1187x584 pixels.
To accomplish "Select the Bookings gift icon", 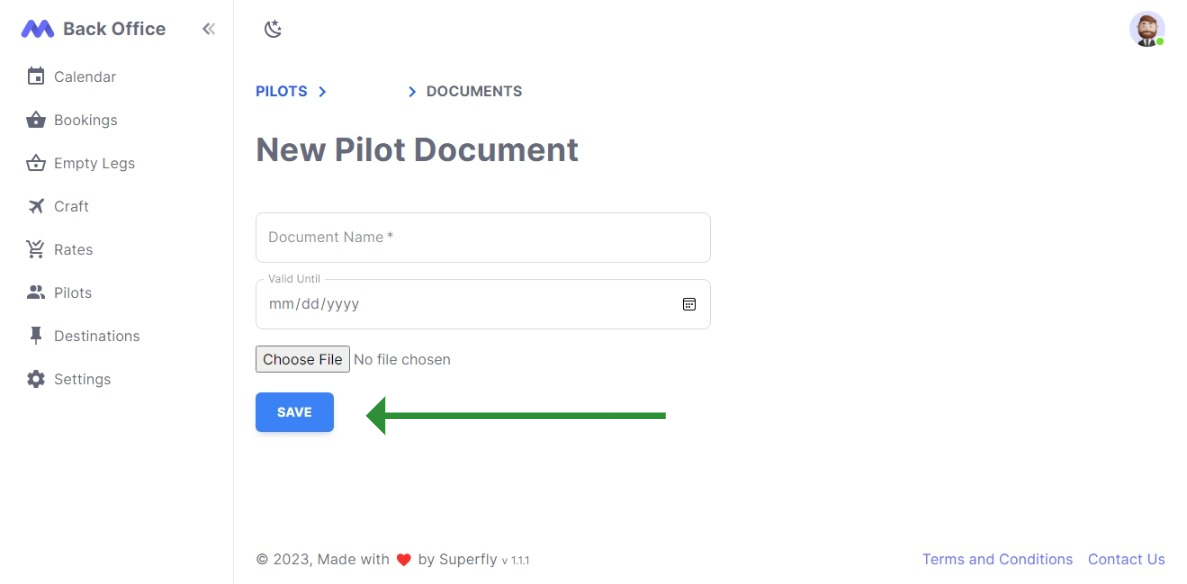I will pos(34,119).
